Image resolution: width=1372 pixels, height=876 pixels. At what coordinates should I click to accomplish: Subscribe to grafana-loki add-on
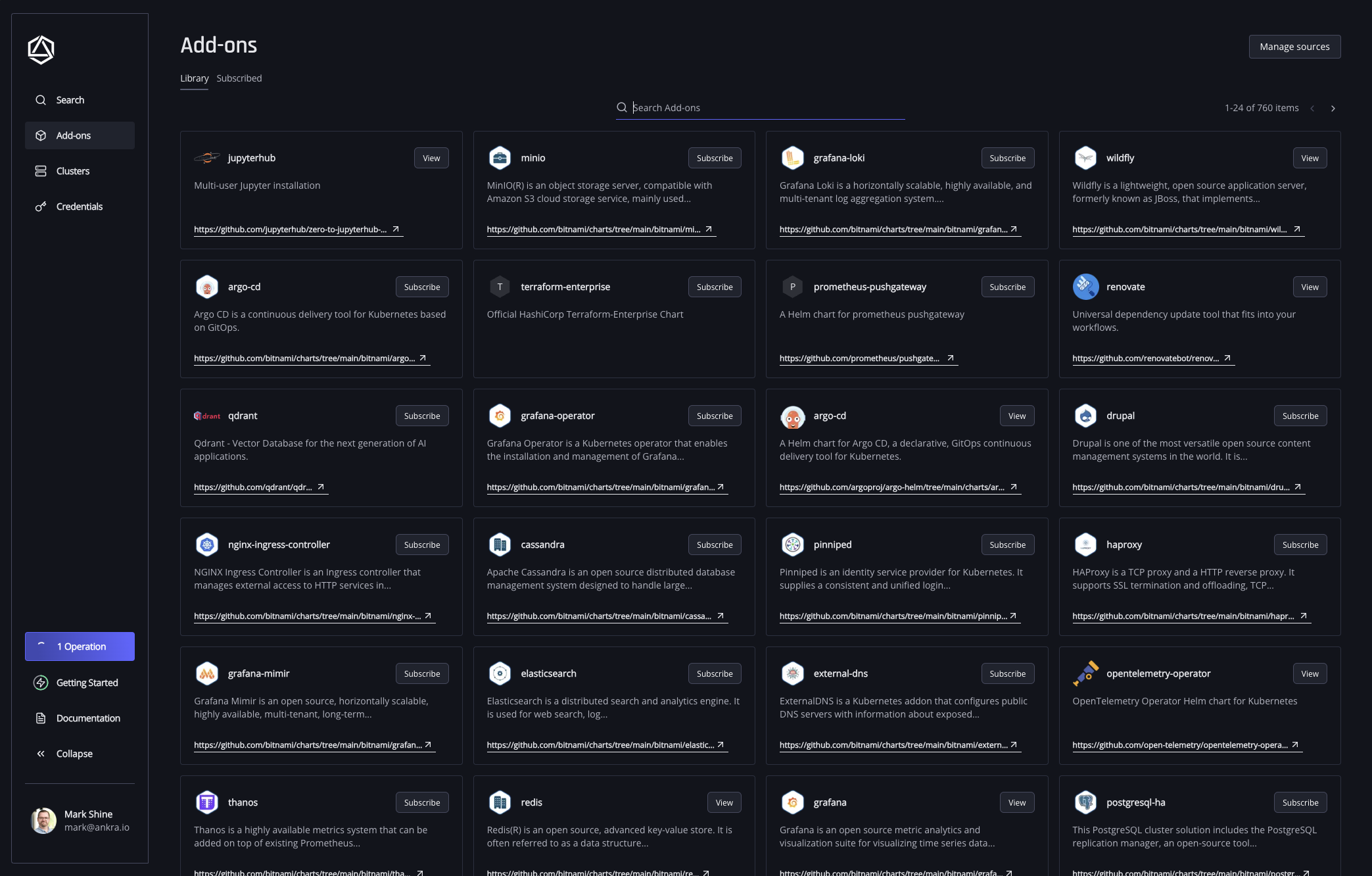(x=1008, y=158)
